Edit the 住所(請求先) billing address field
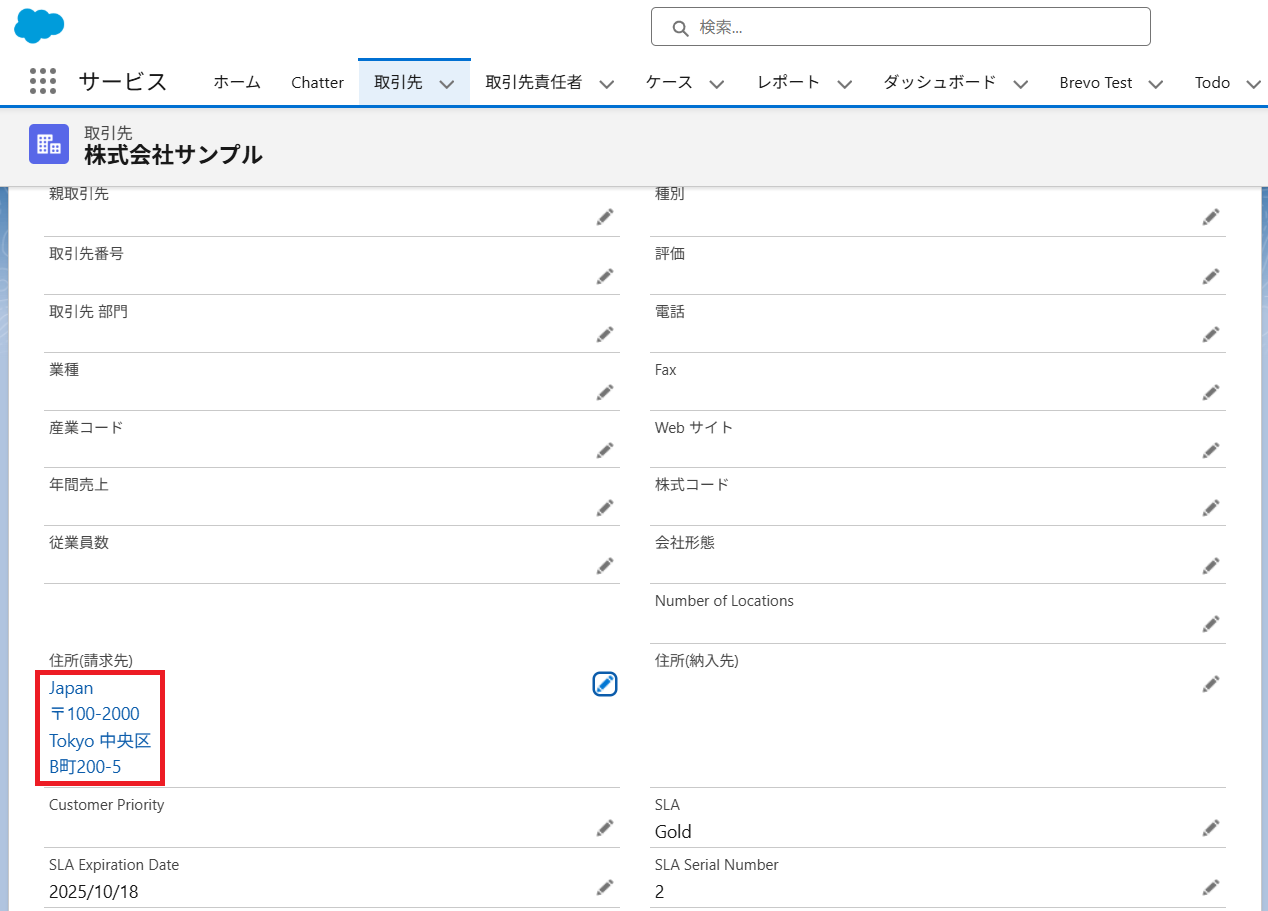 coord(604,684)
